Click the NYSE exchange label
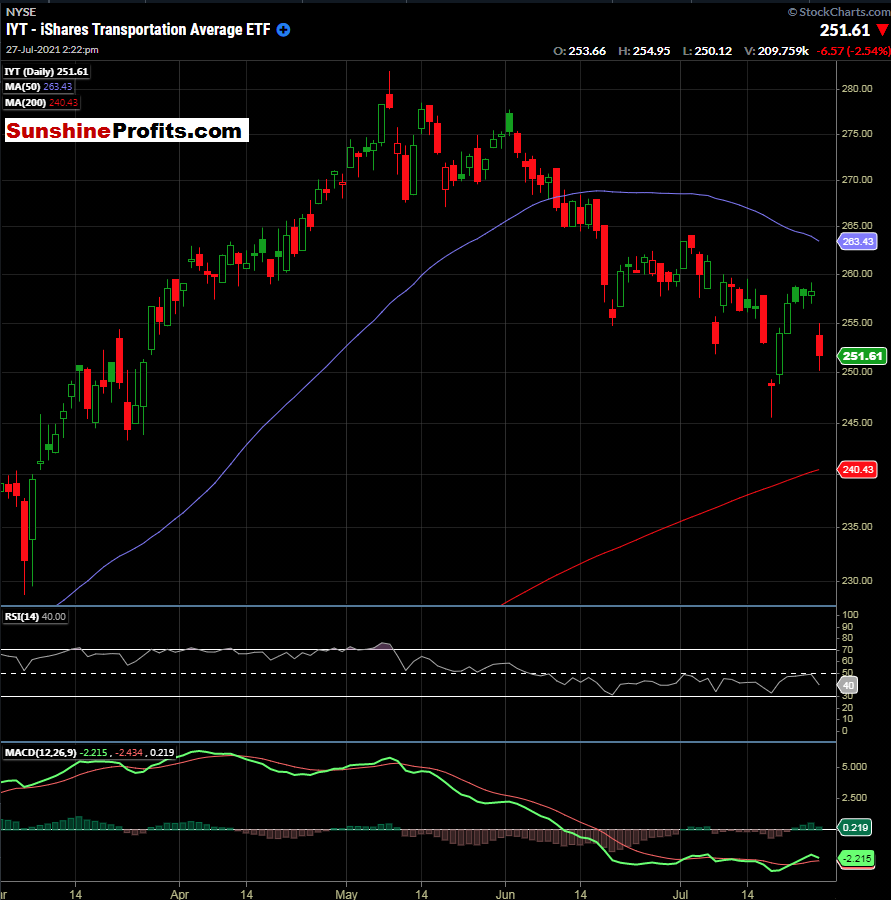893x900 pixels. tap(21, 12)
